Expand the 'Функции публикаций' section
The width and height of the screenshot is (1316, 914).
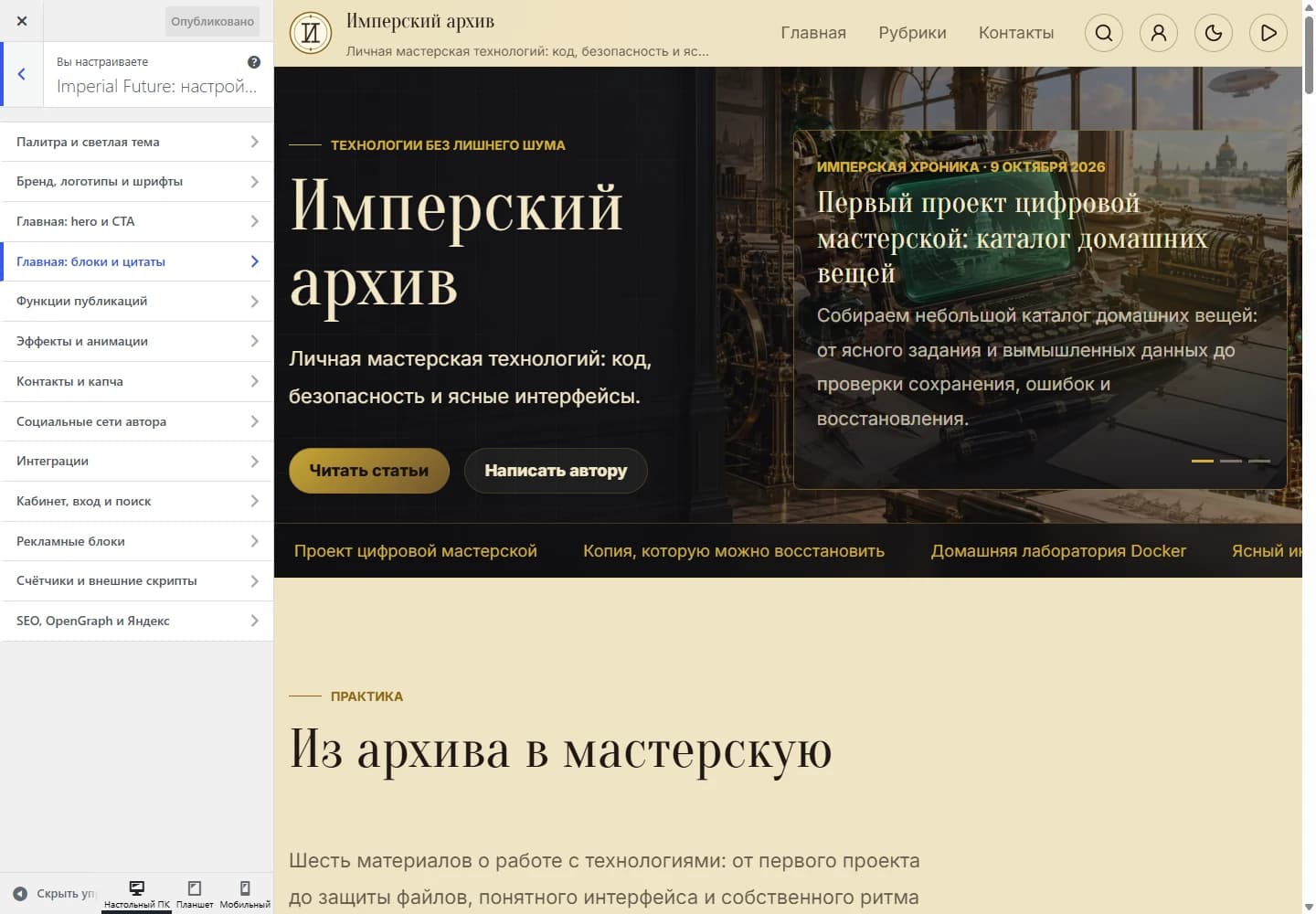[x=137, y=302]
